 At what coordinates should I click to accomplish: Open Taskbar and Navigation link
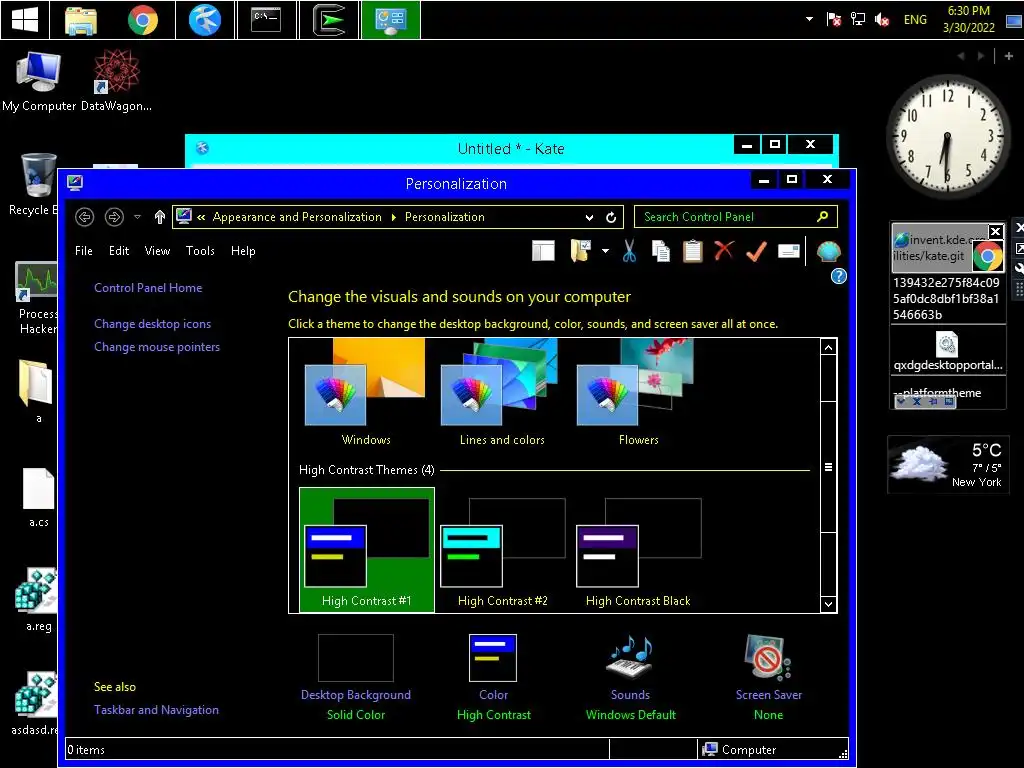point(156,710)
